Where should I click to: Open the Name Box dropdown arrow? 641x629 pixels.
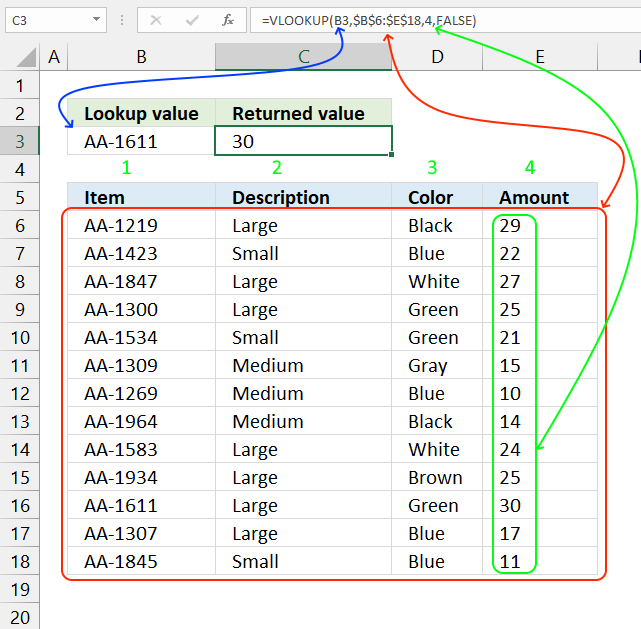point(96,20)
